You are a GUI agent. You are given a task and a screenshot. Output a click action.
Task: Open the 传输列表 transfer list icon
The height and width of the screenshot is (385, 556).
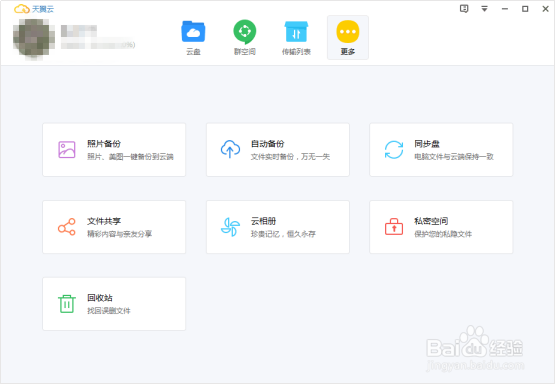(296, 32)
